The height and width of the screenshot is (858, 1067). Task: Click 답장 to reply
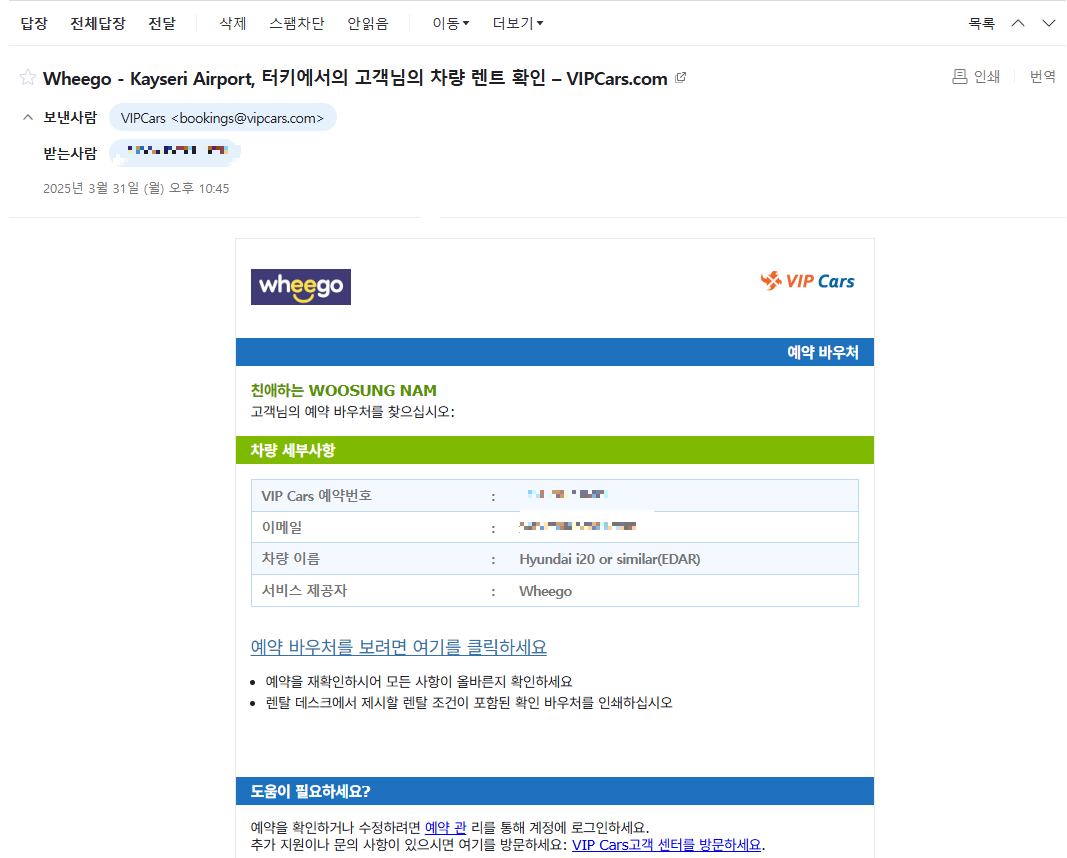pos(34,23)
